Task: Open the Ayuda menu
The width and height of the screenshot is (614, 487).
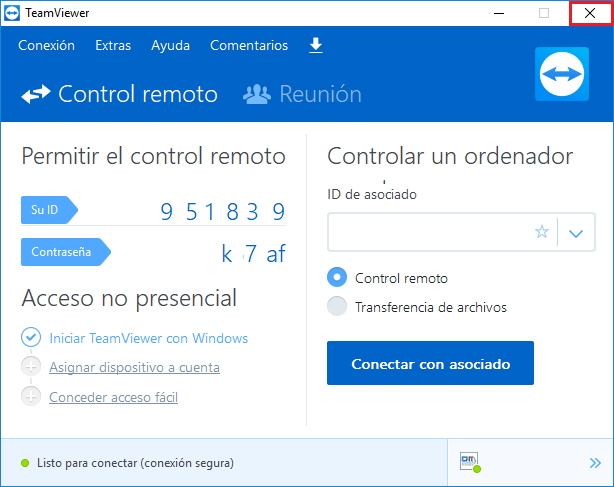Action: click(170, 45)
